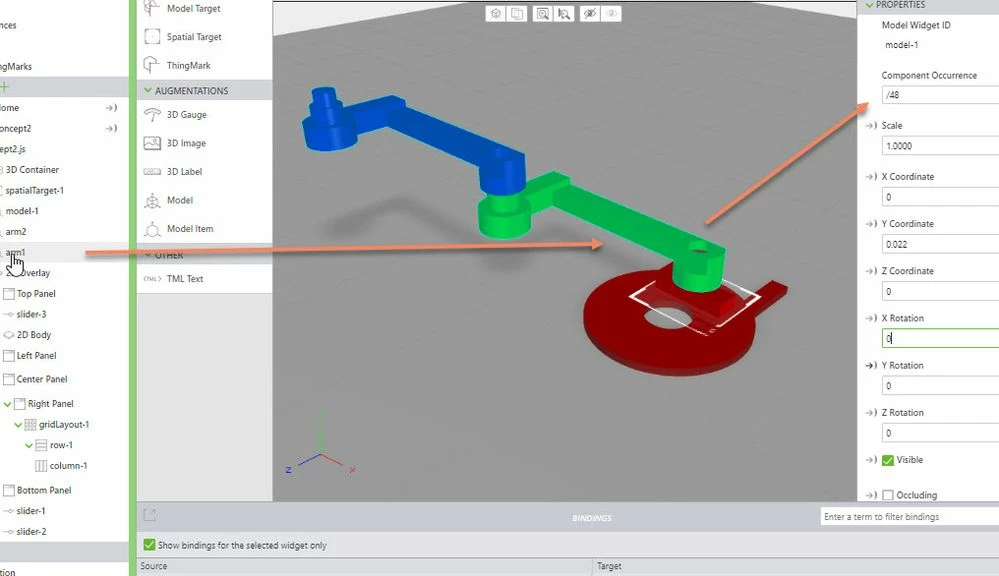
Task: Open binding arrow icon beside Y Coordinate
Action: click(871, 224)
